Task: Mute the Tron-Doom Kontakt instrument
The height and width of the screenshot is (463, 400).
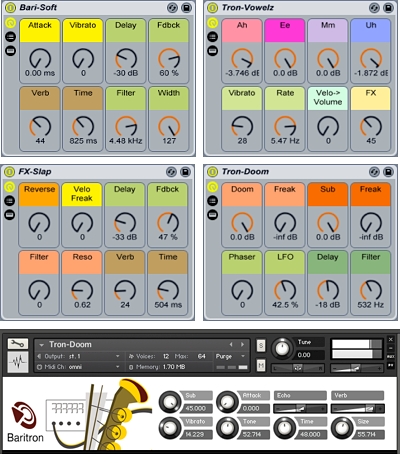Action: pyautogui.click(x=261, y=365)
